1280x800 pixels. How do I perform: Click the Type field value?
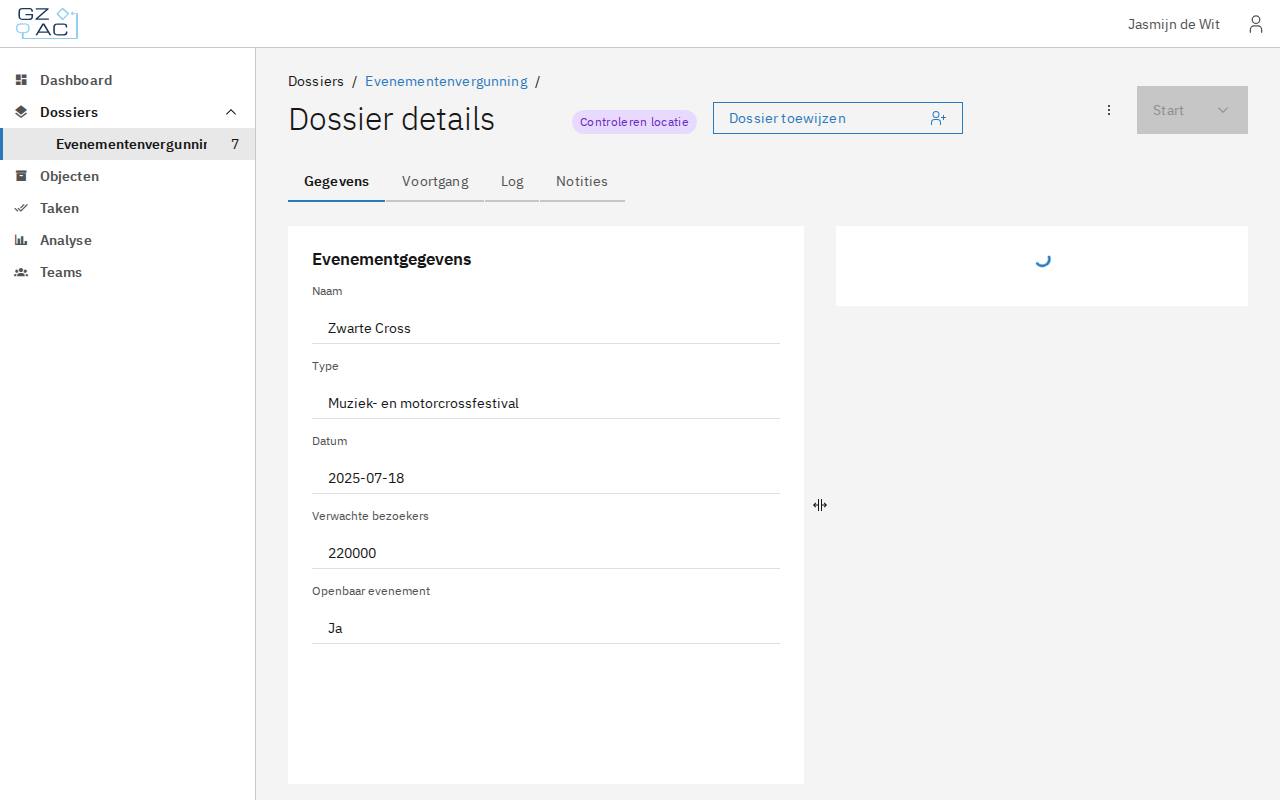click(546, 403)
